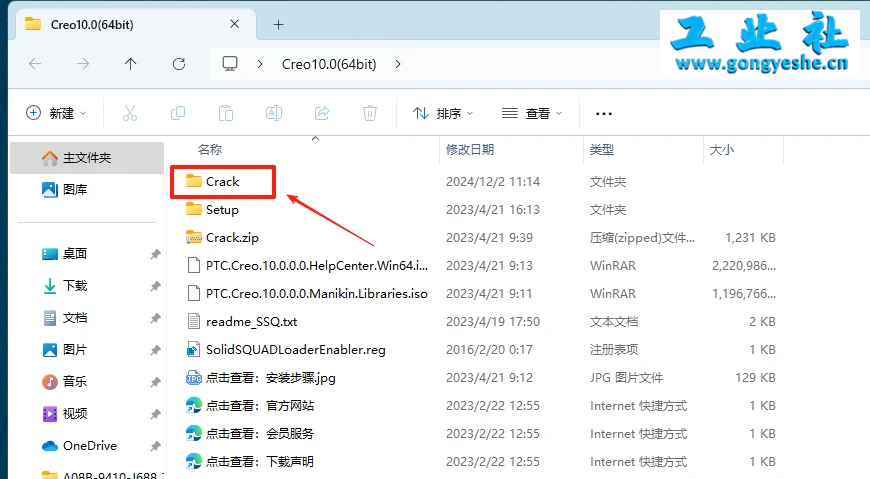The height and width of the screenshot is (479, 870).
Task: Sort by 名称 column header
Action: pyautogui.click(x=210, y=149)
